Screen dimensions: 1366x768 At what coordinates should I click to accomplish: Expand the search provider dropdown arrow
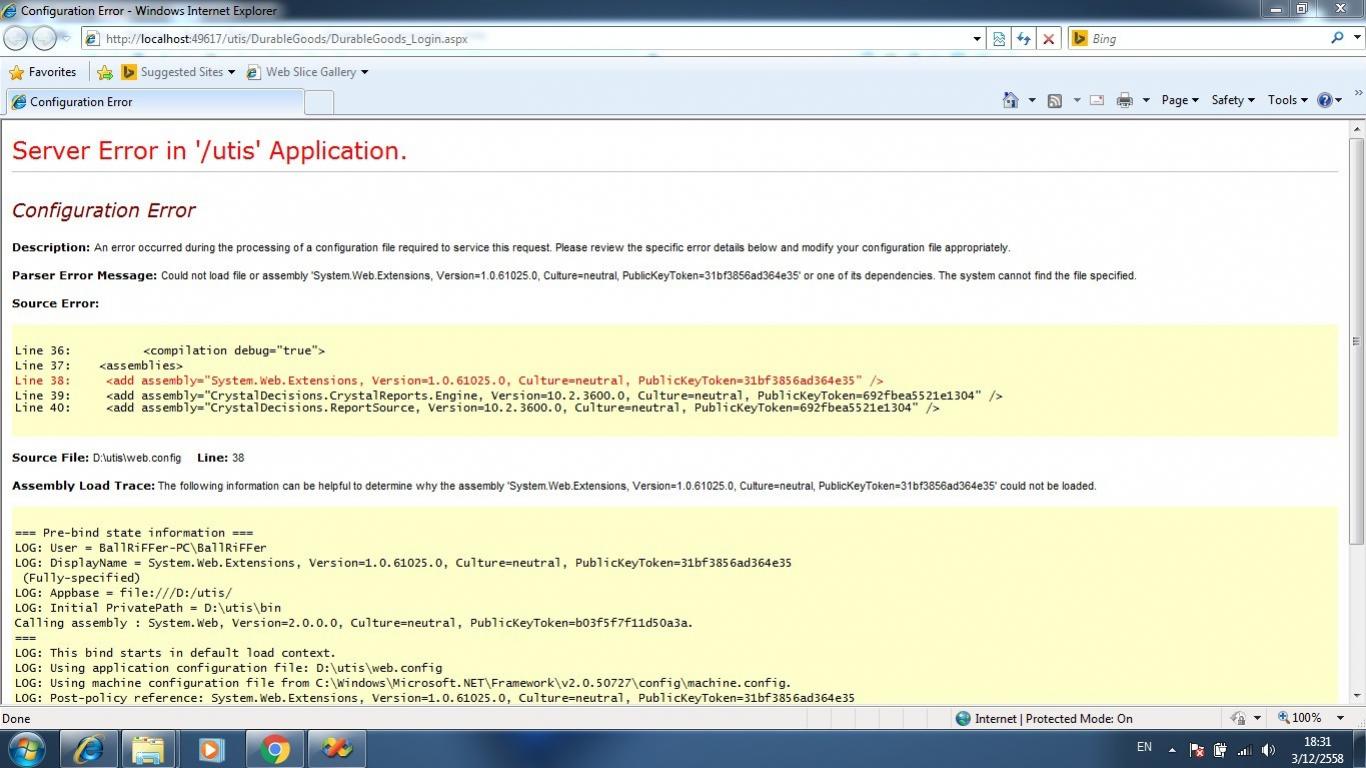point(1356,38)
